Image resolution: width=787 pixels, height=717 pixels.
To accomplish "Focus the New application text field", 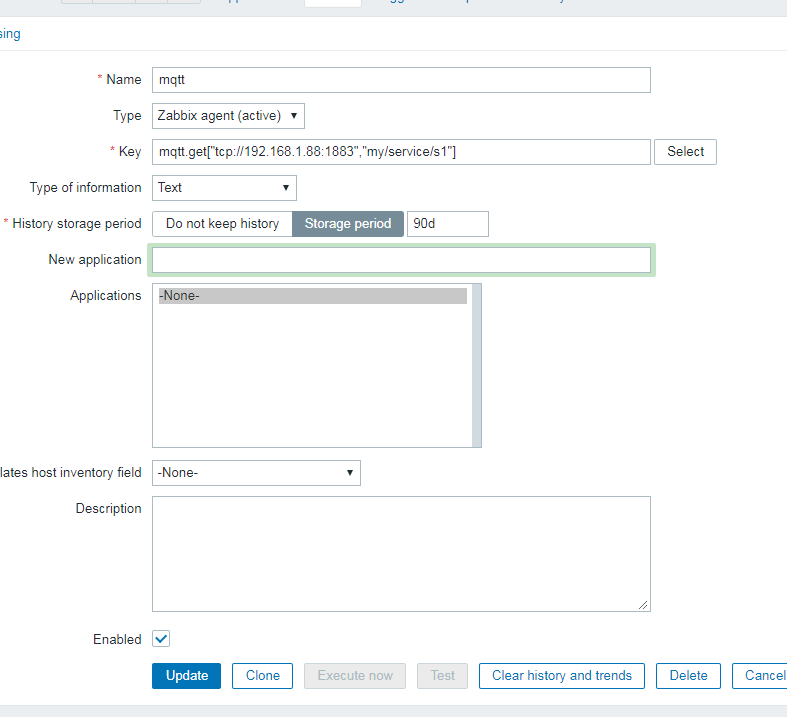I will point(401,260).
